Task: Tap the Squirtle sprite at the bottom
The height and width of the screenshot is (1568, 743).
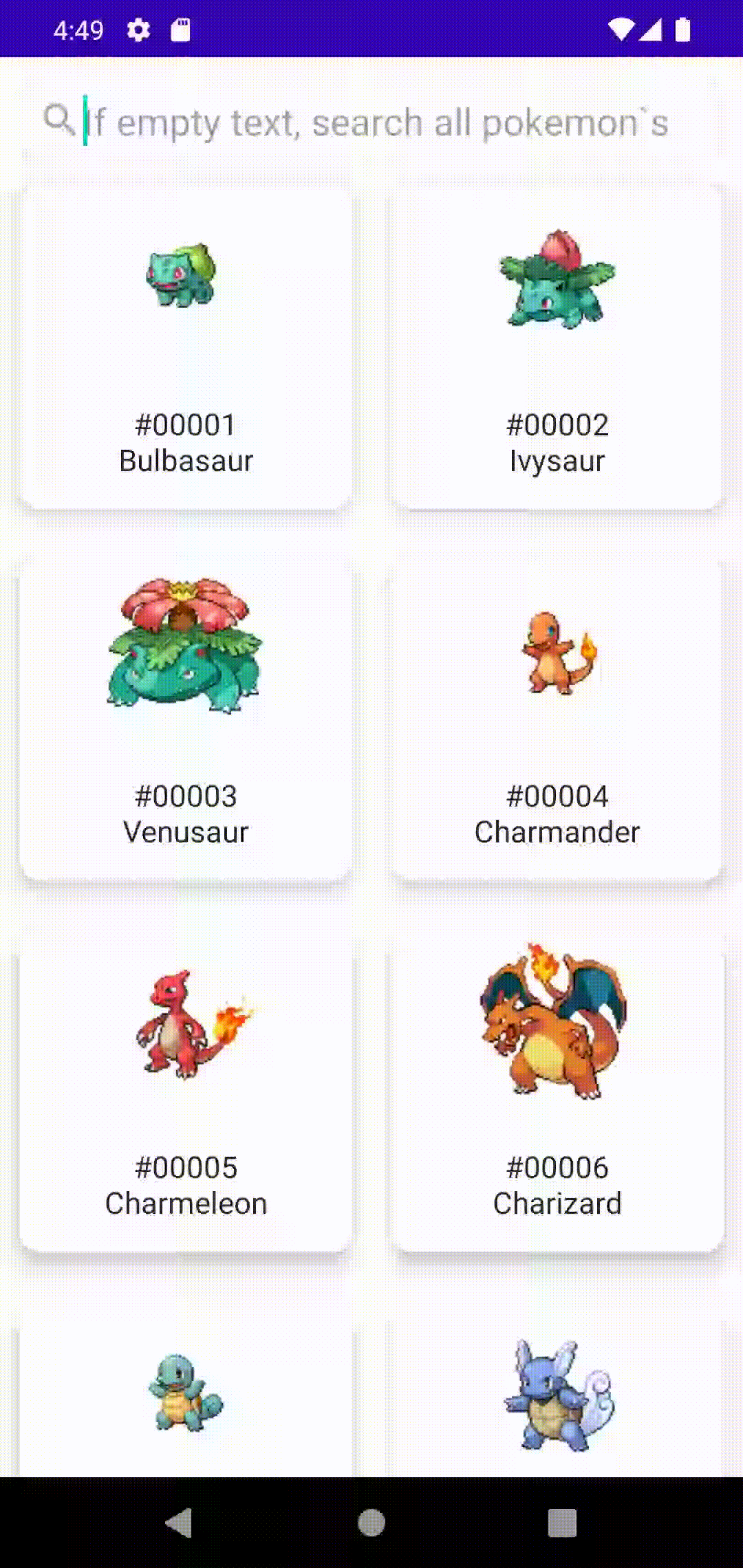Action: (186, 1393)
